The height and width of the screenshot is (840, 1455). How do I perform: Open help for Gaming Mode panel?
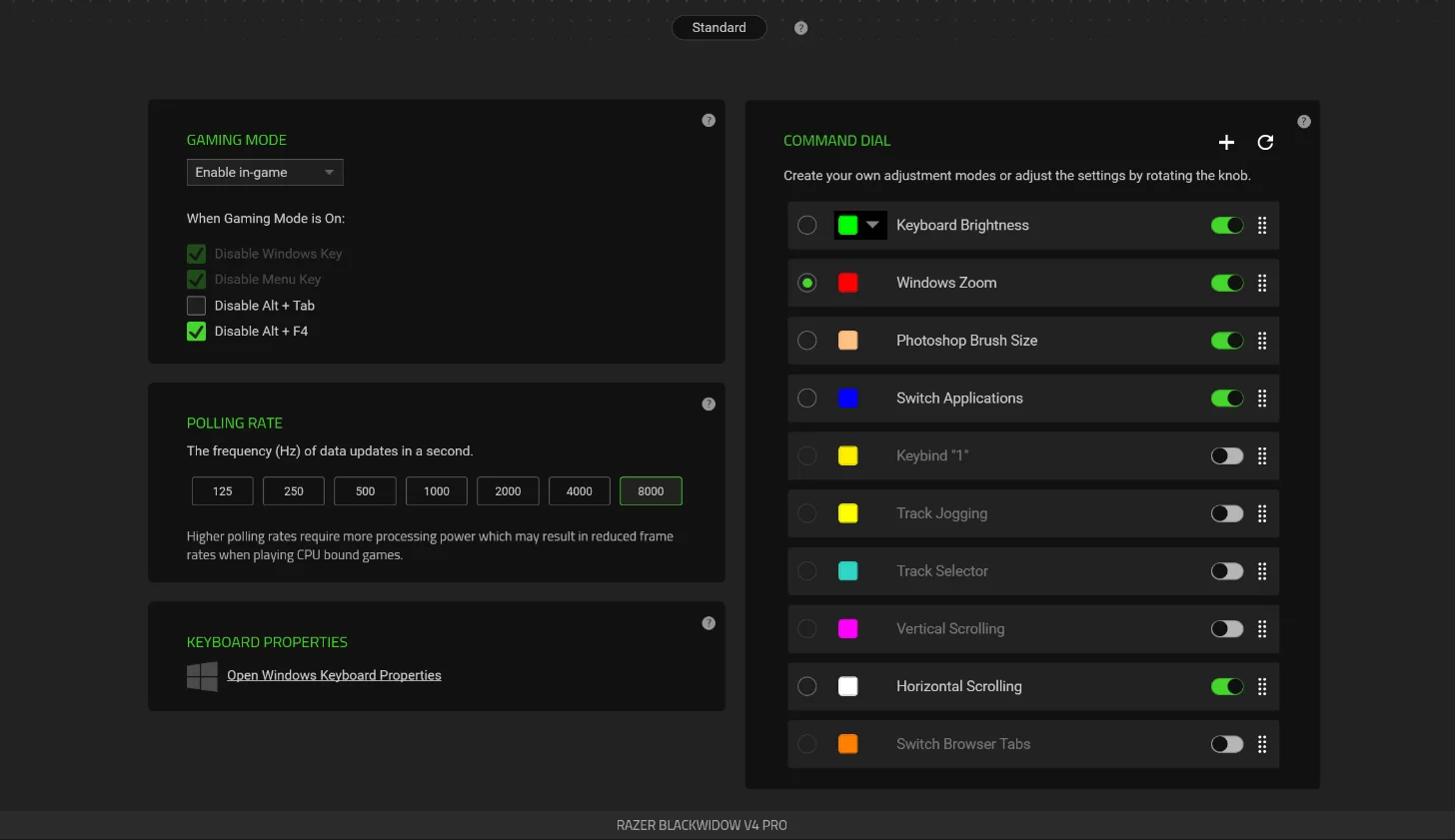tap(709, 120)
